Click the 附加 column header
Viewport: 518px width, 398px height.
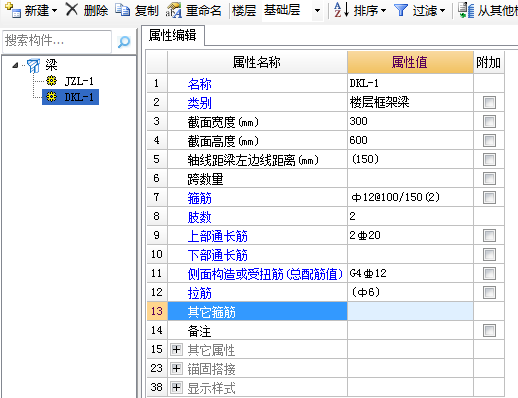click(x=489, y=62)
